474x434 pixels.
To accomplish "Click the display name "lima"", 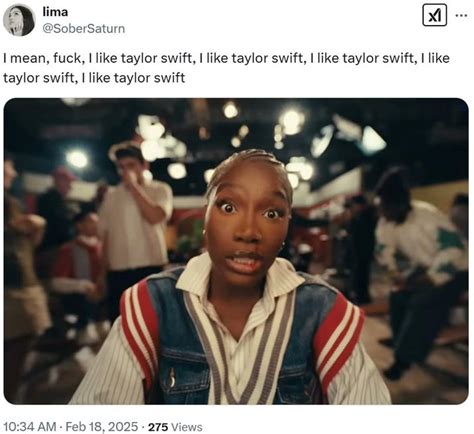I will (55, 12).
